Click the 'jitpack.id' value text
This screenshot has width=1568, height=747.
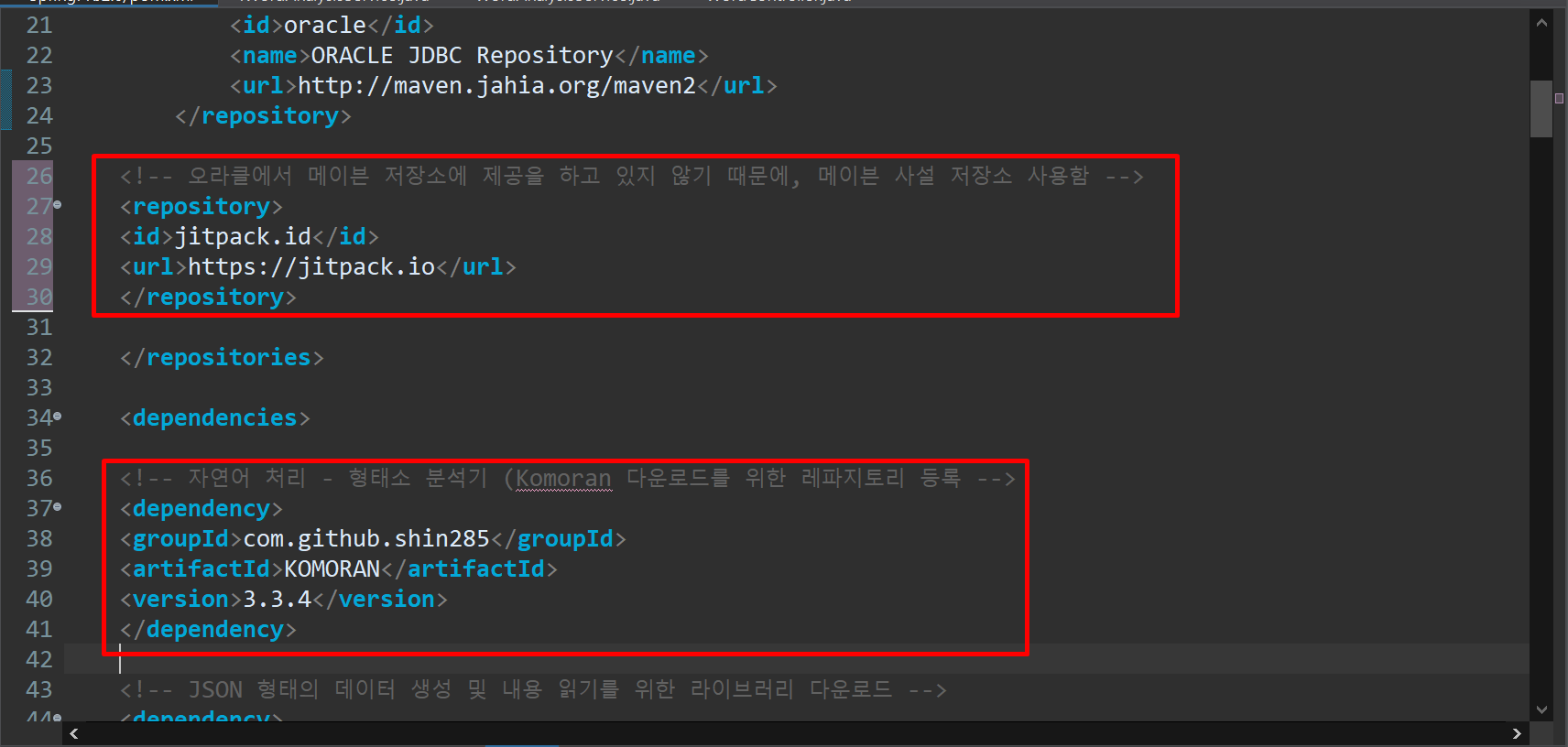243,236
